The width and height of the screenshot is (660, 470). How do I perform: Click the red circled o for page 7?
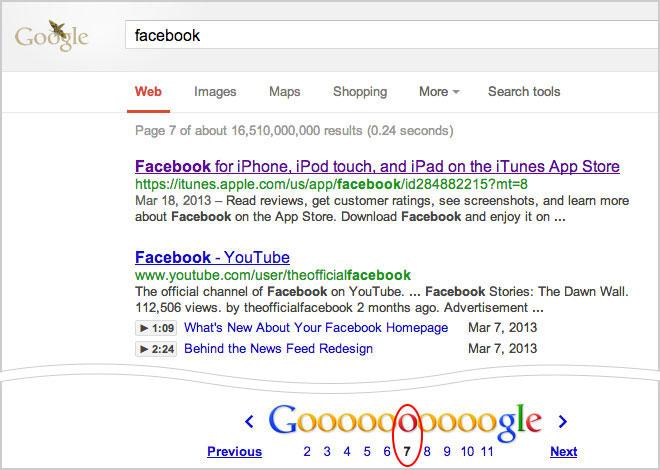click(407, 423)
